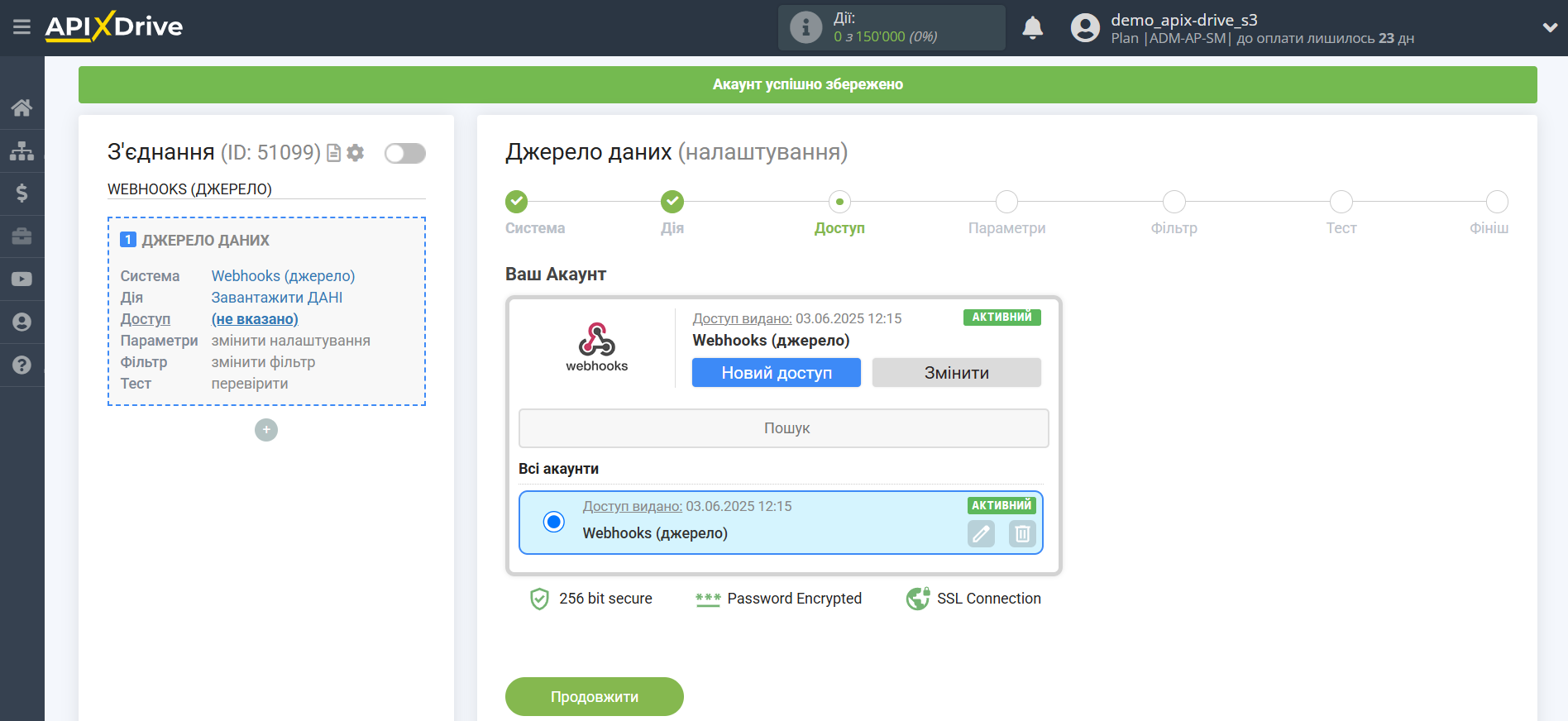Image resolution: width=1568 pixels, height=721 pixels.
Task: Open connections sitemap icon in sidebar
Action: (x=22, y=150)
